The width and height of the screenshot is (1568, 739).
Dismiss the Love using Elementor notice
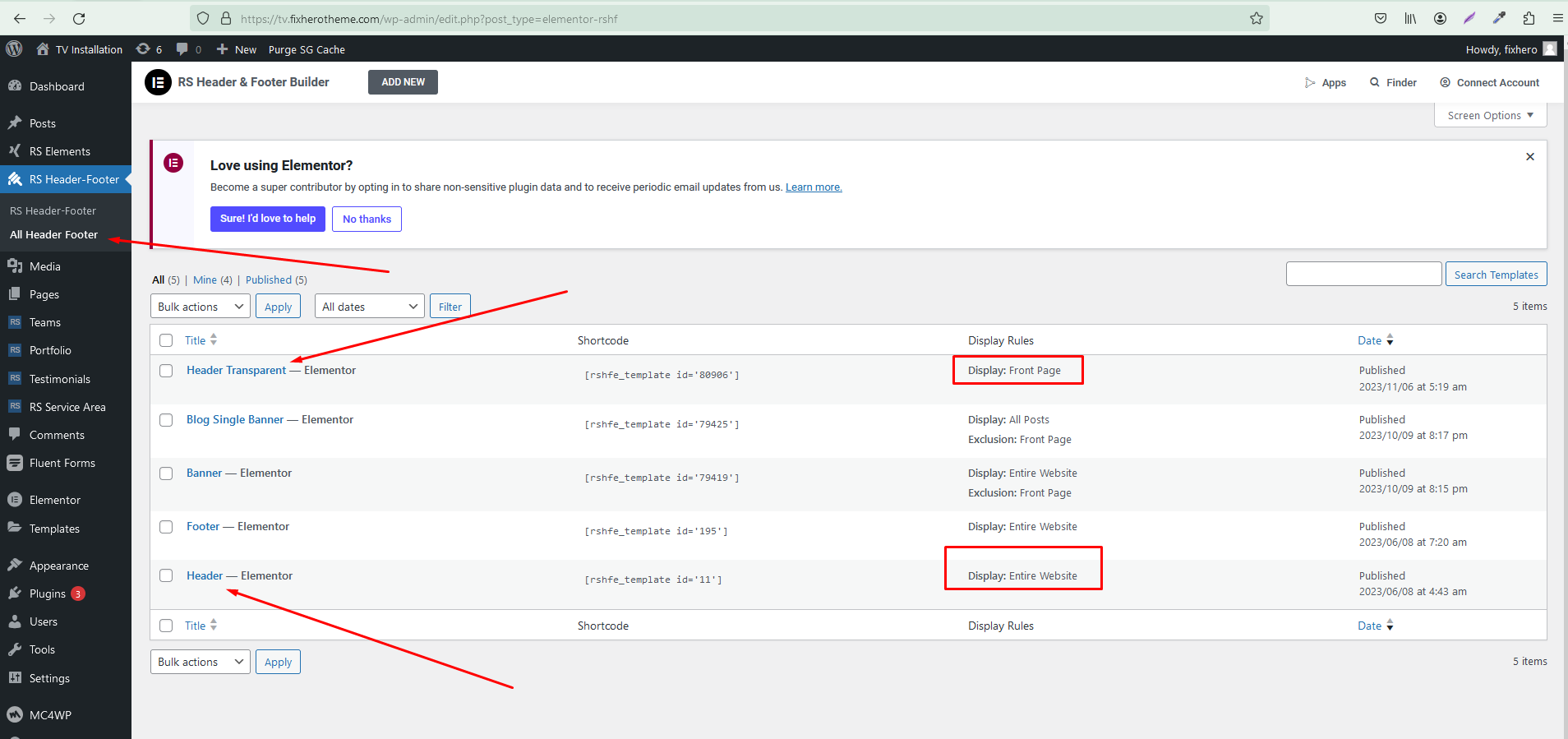pyautogui.click(x=1529, y=156)
